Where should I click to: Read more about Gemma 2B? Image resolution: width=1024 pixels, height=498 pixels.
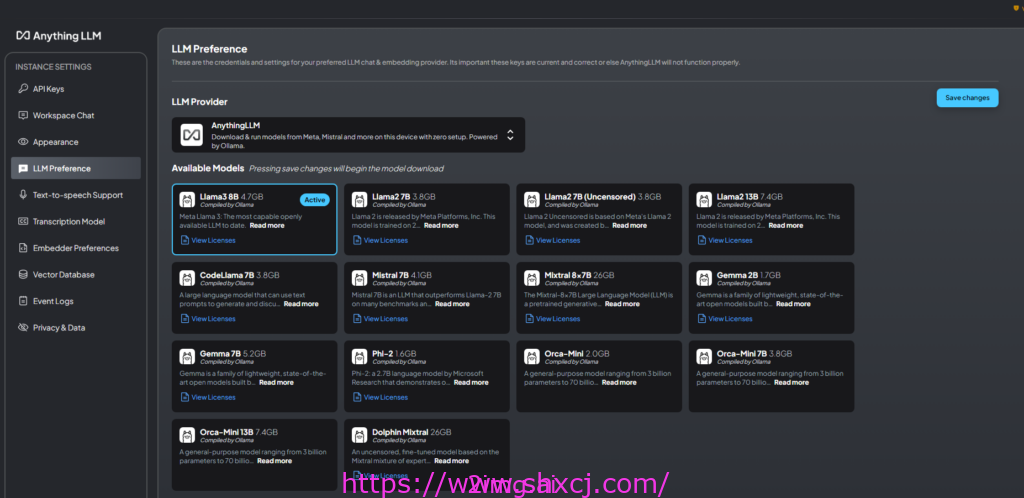793,303
